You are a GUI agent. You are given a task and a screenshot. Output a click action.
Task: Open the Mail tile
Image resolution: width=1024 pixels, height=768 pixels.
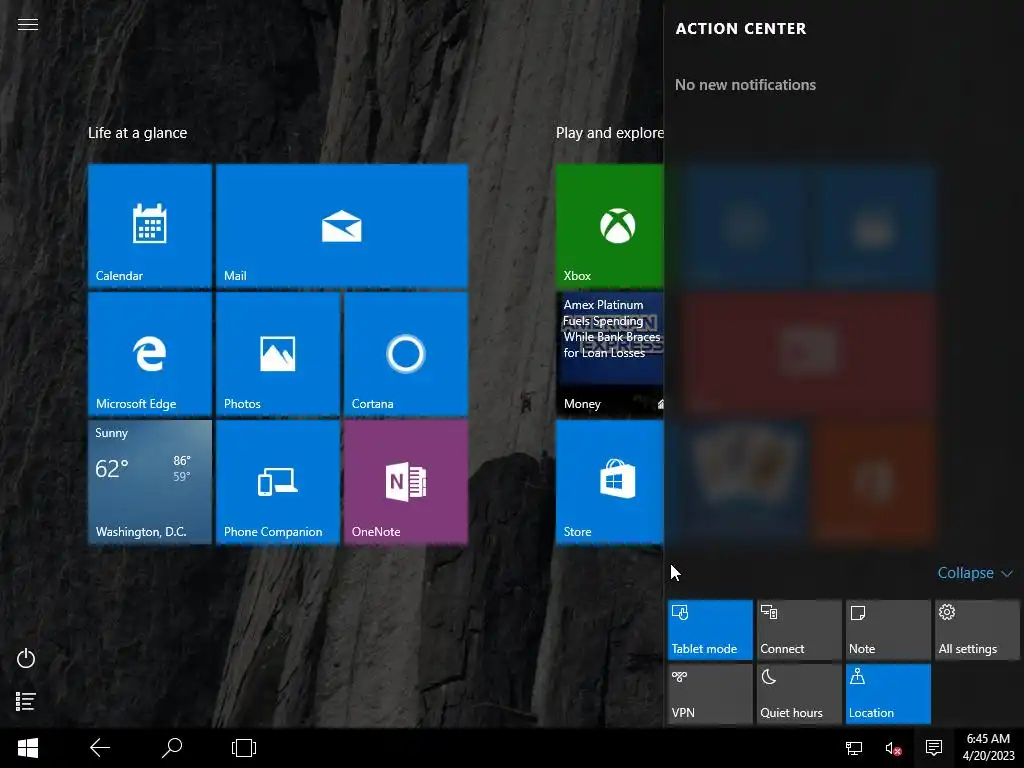pyautogui.click(x=342, y=225)
